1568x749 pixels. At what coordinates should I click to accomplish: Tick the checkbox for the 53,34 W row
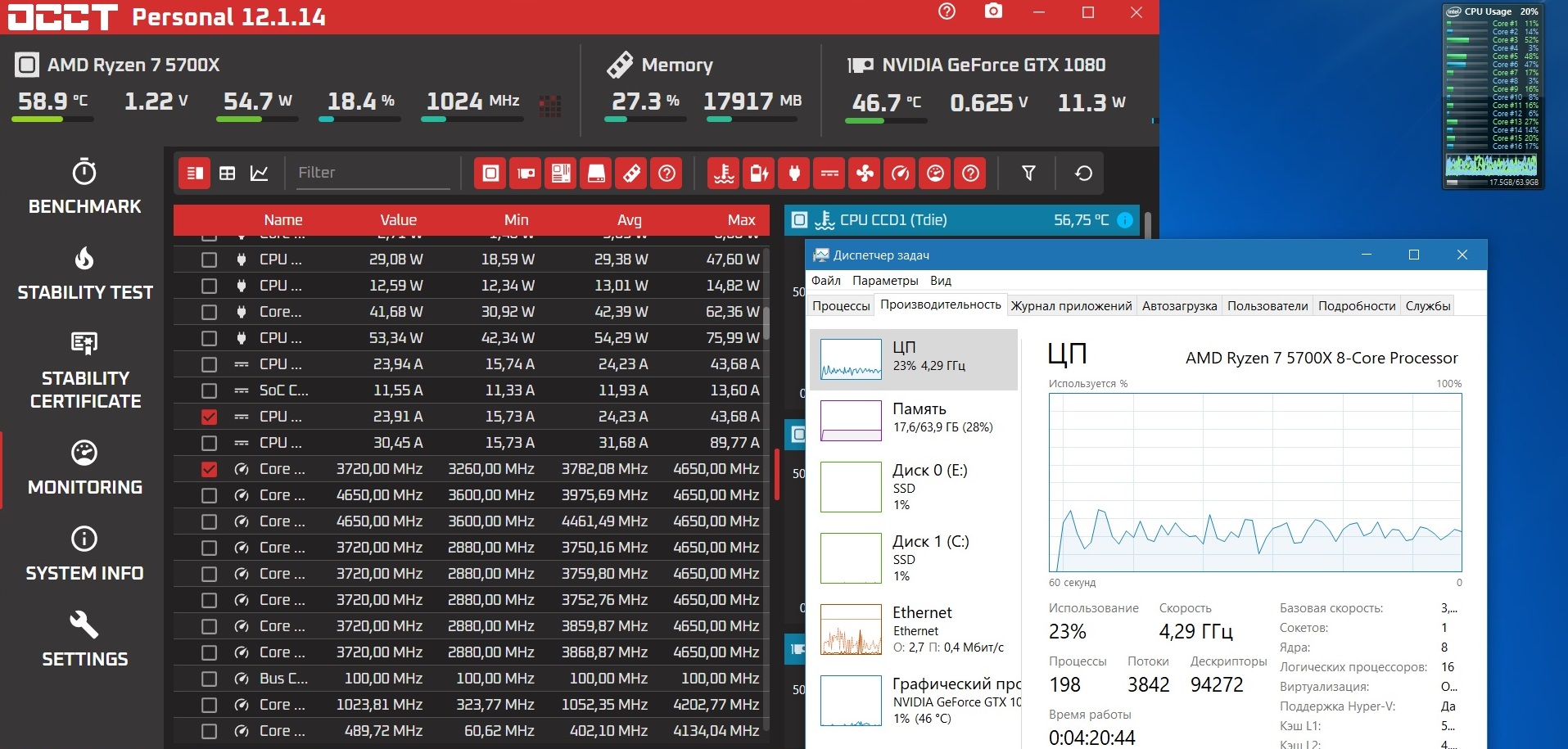(x=209, y=338)
